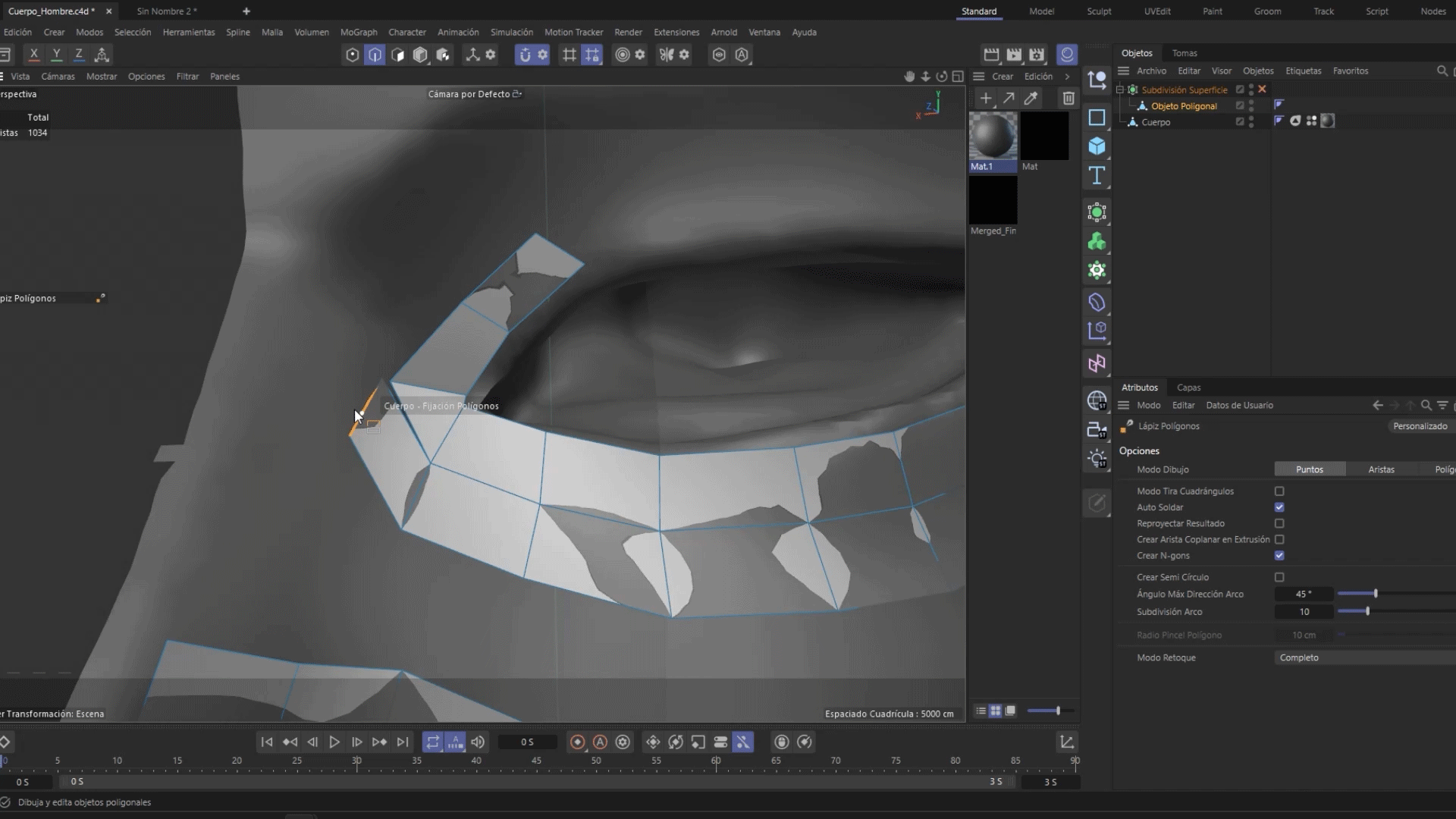Click the Puntos draw mode button
1456x819 pixels.
pyautogui.click(x=1309, y=470)
